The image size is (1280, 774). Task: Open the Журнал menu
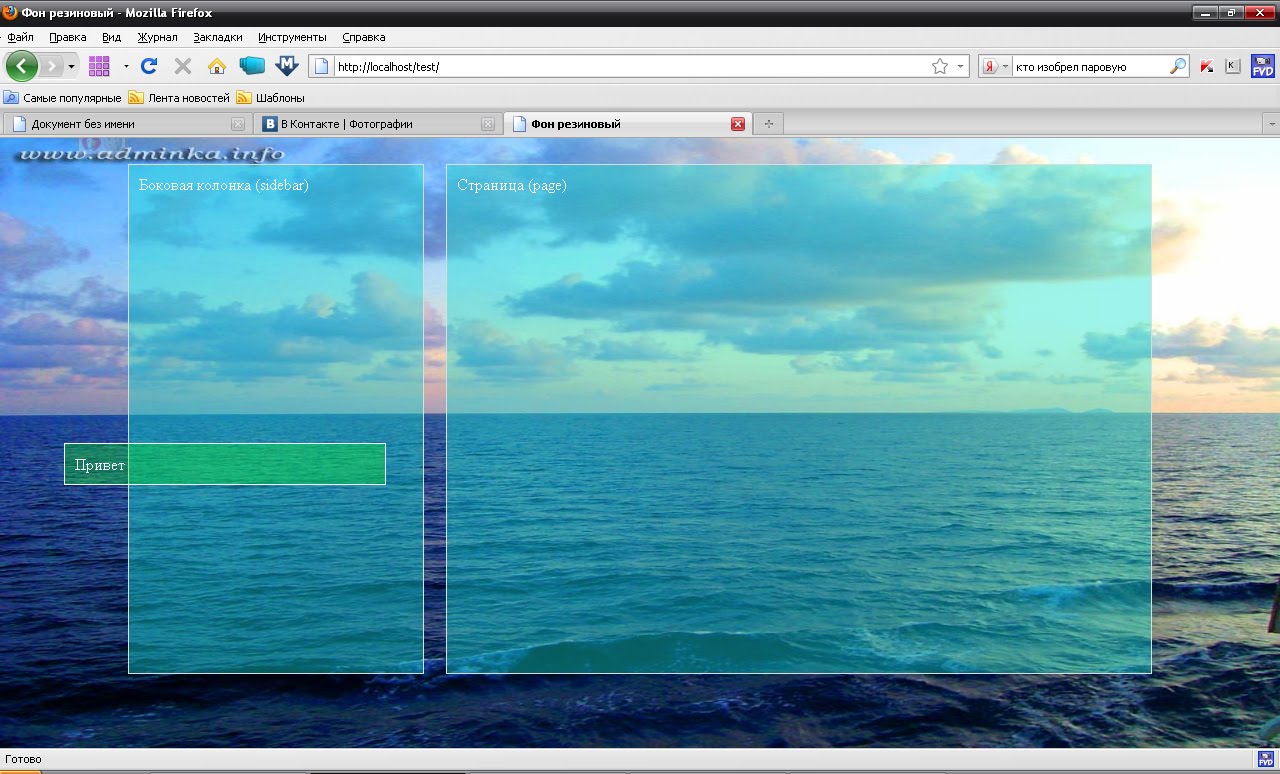pyautogui.click(x=157, y=37)
